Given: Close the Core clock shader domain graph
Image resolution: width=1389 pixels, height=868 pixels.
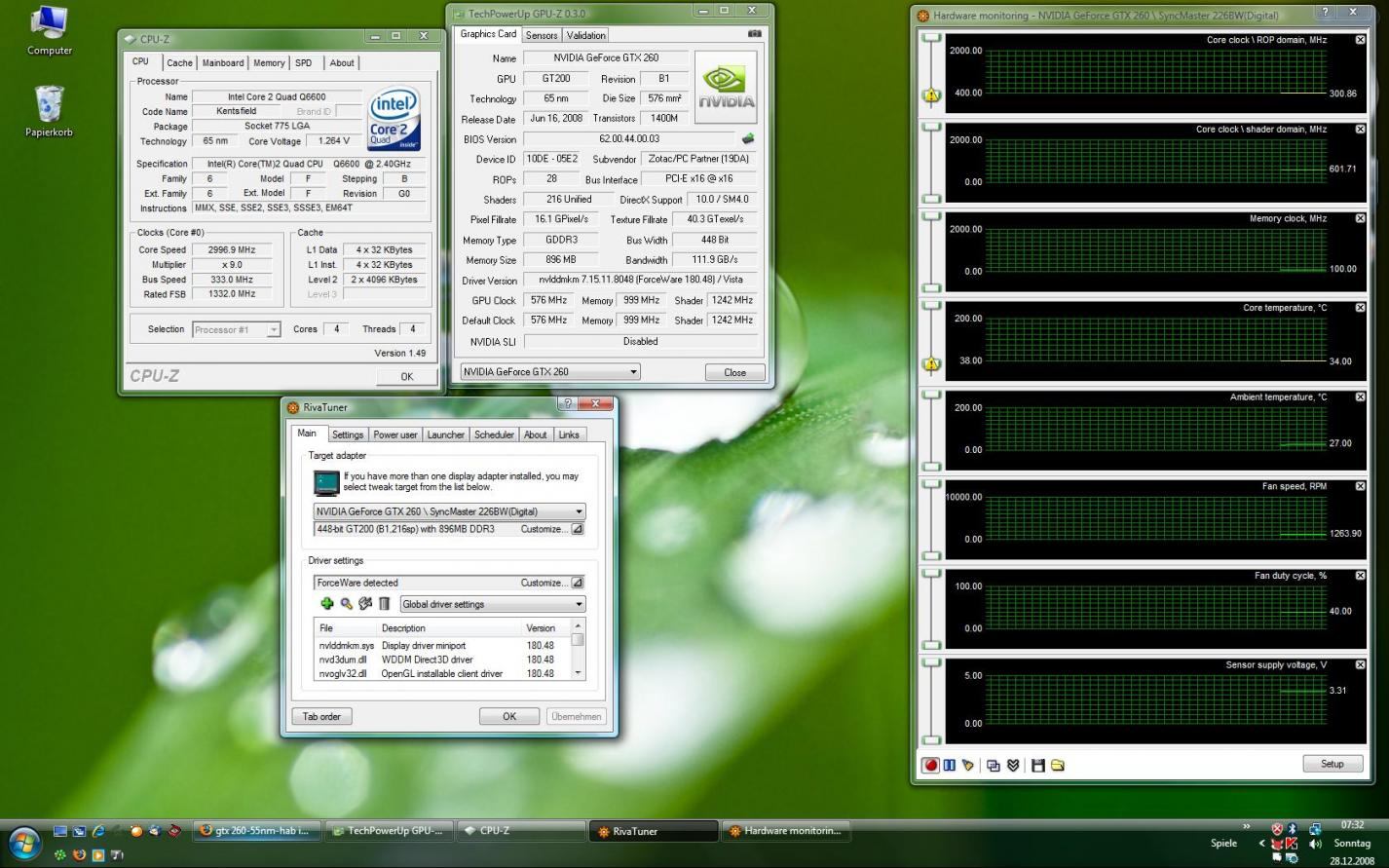Looking at the screenshot, I should (x=1360, y=130).
